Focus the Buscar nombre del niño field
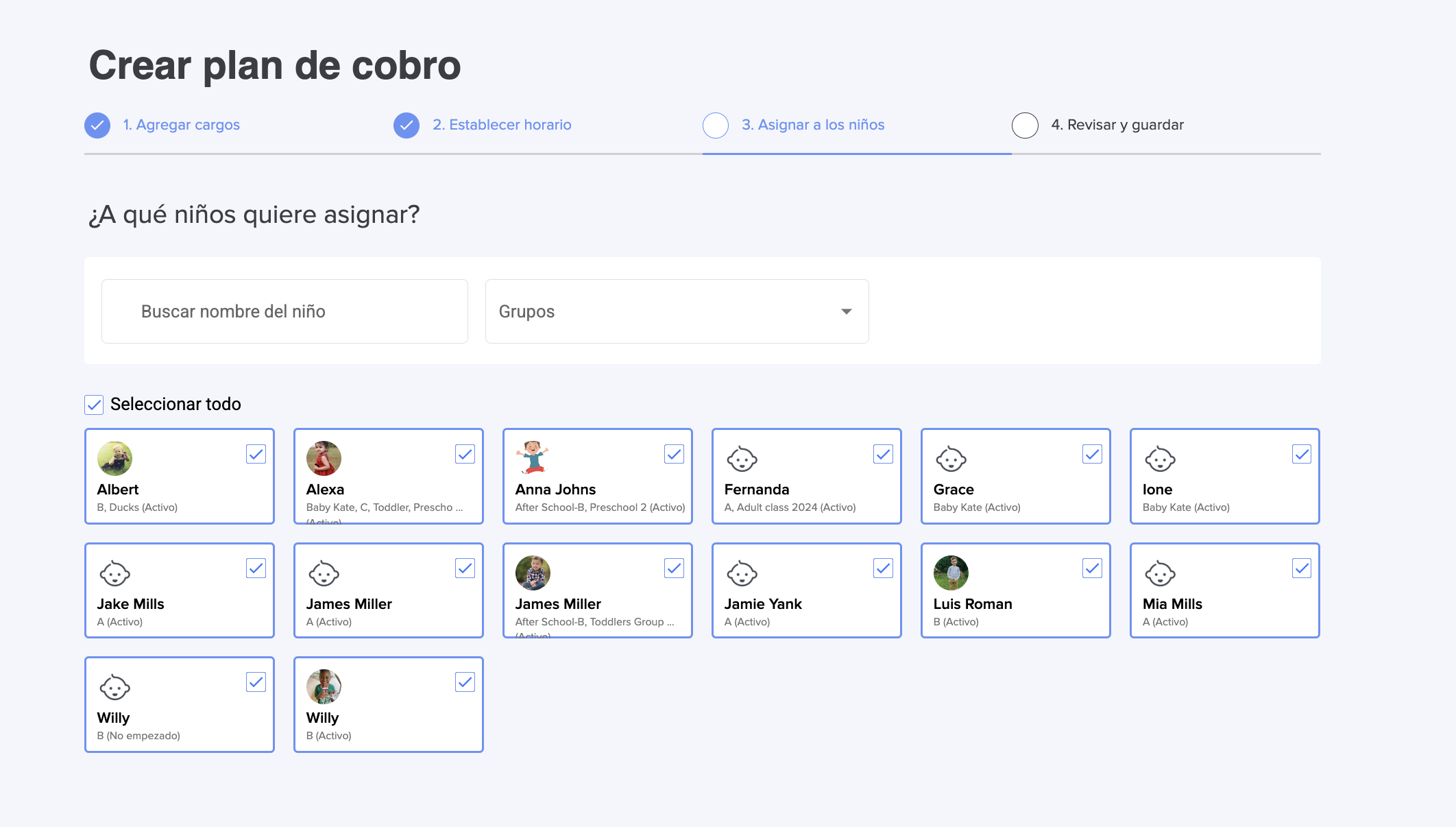Viewport: 1456px width, 827px height. 284,311
